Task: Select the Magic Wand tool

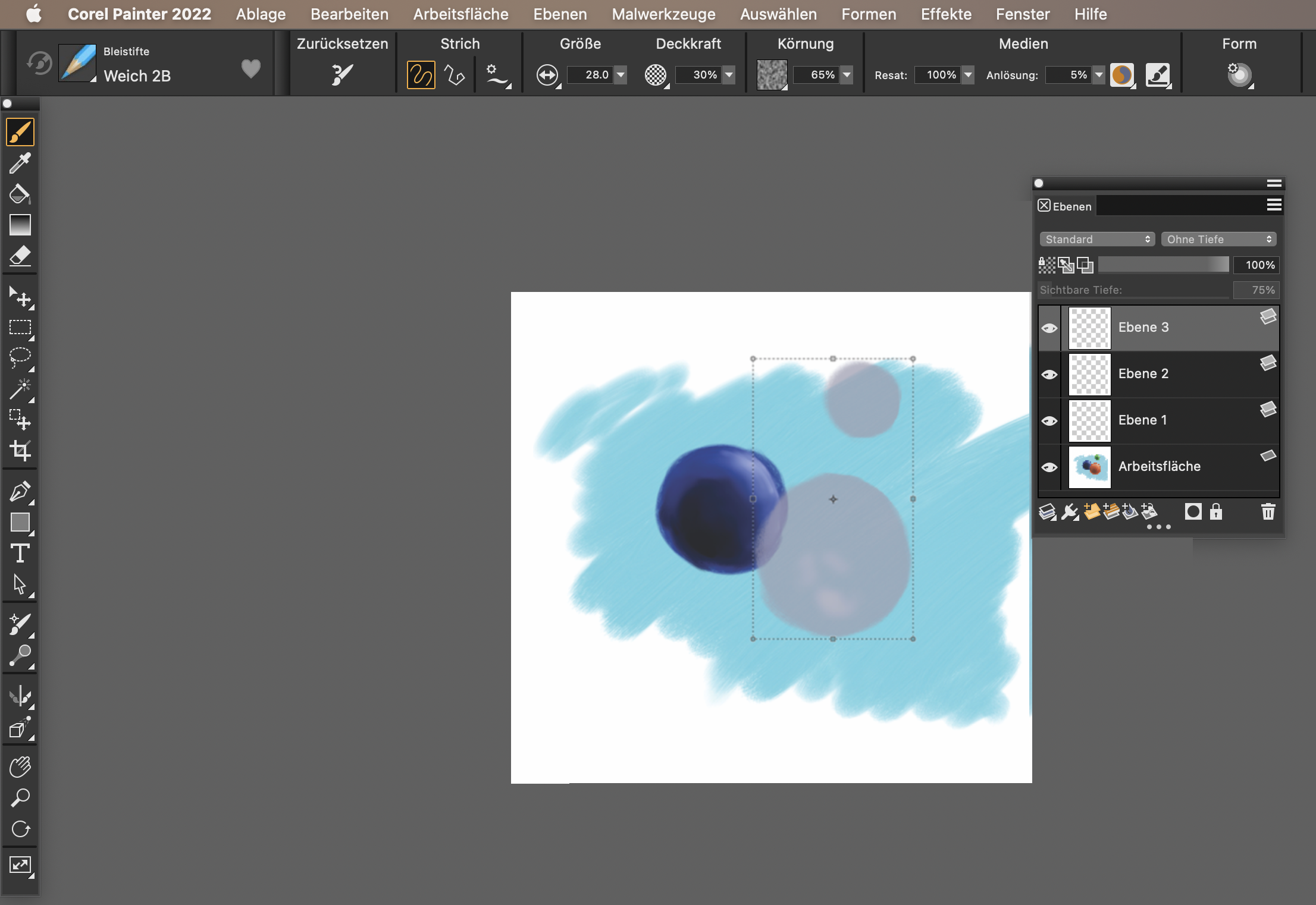Action: [x=20, y=389]
